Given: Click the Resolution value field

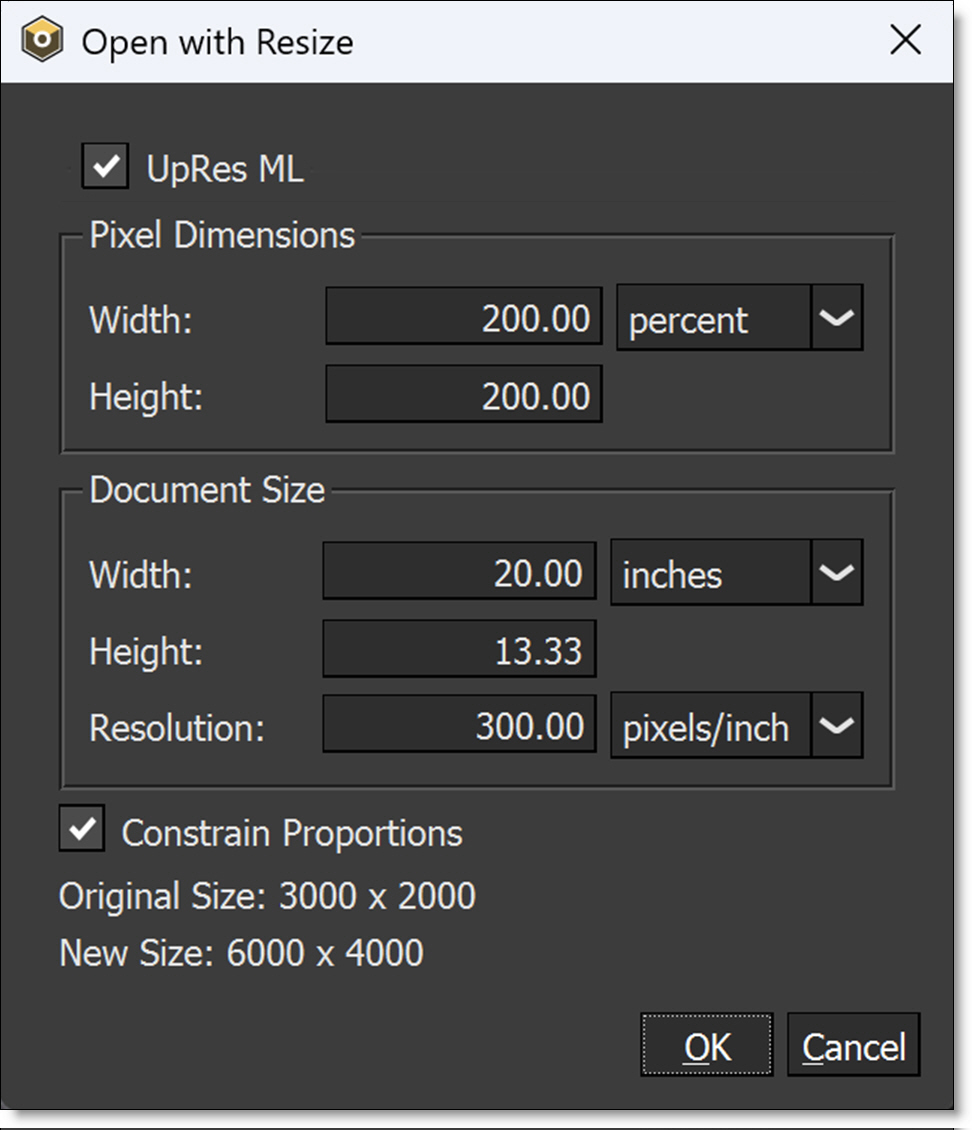Looking at the screenshot, I should click(x=460, y=727).
